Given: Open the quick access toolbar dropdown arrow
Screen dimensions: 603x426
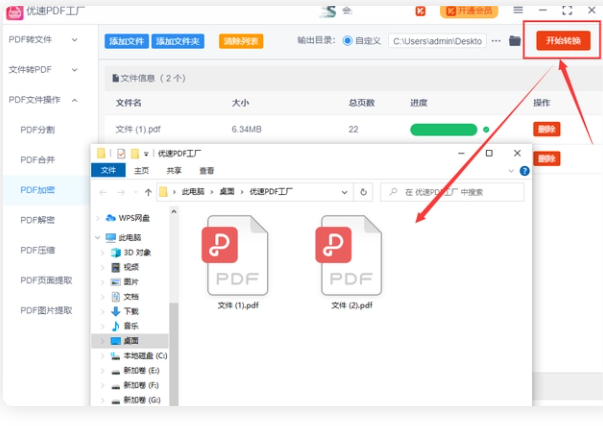Looking at the screenshot, I should click(x=146, y=154).
